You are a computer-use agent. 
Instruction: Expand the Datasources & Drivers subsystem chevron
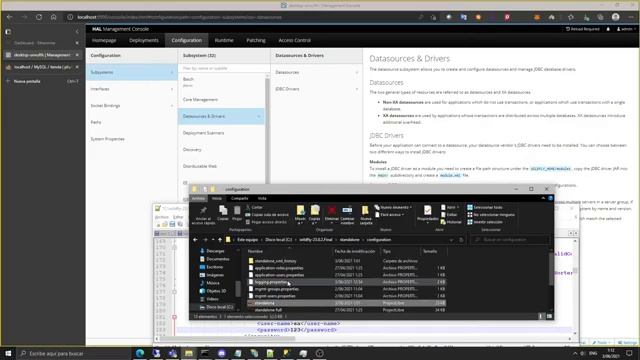(x=259, y=116)
